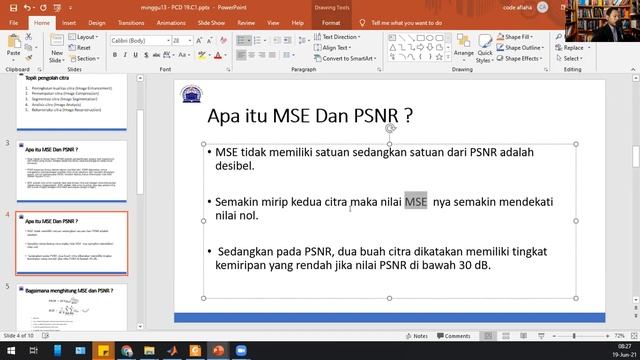Open Shape Fill options
The width and height of the screenshot is (640, 360).
(x=515, y=37)
